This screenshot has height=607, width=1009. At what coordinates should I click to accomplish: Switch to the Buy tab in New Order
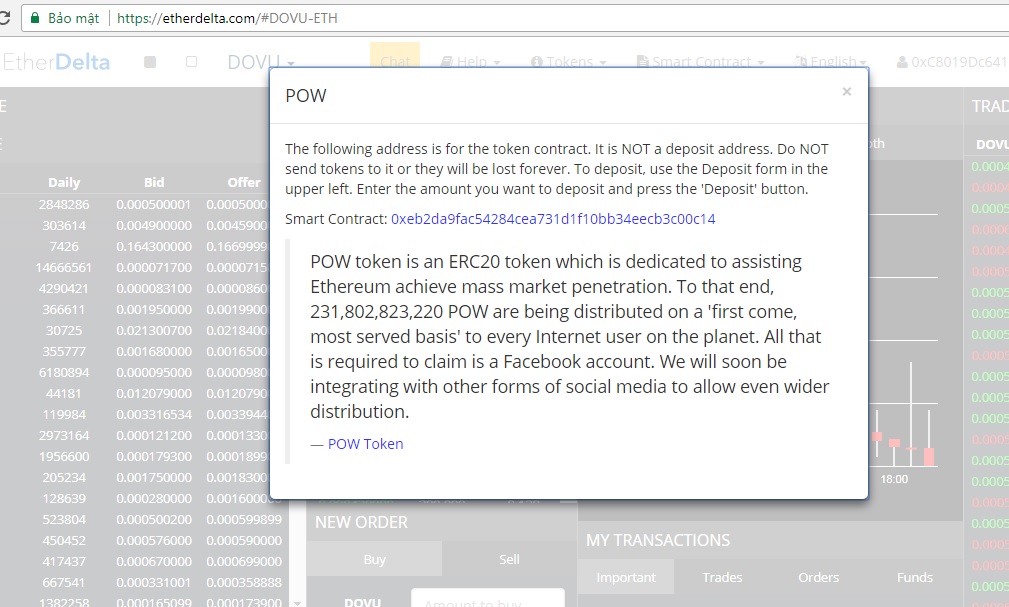click(x=375, y=559)
